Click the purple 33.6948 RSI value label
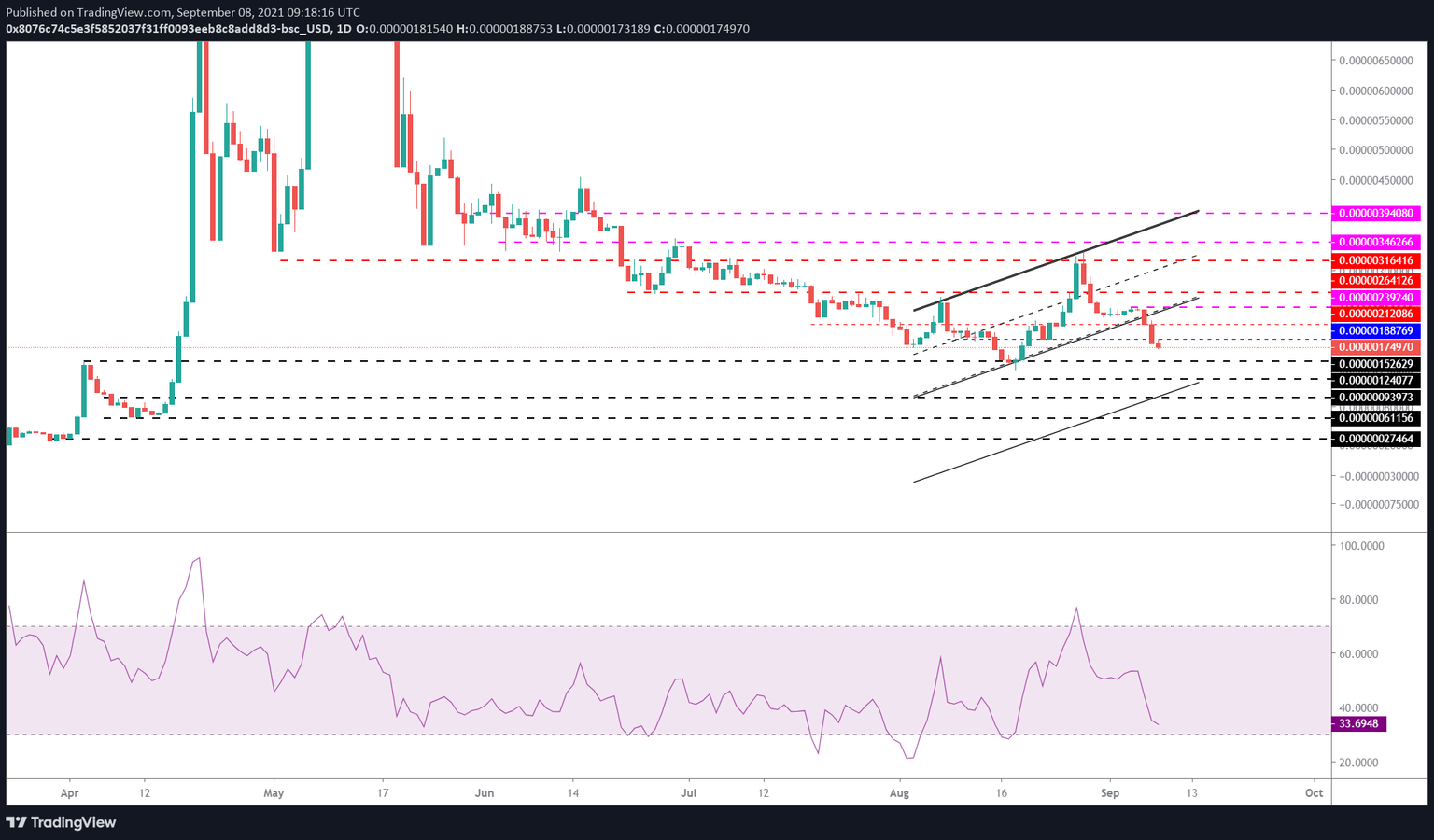 [1358, 723]
